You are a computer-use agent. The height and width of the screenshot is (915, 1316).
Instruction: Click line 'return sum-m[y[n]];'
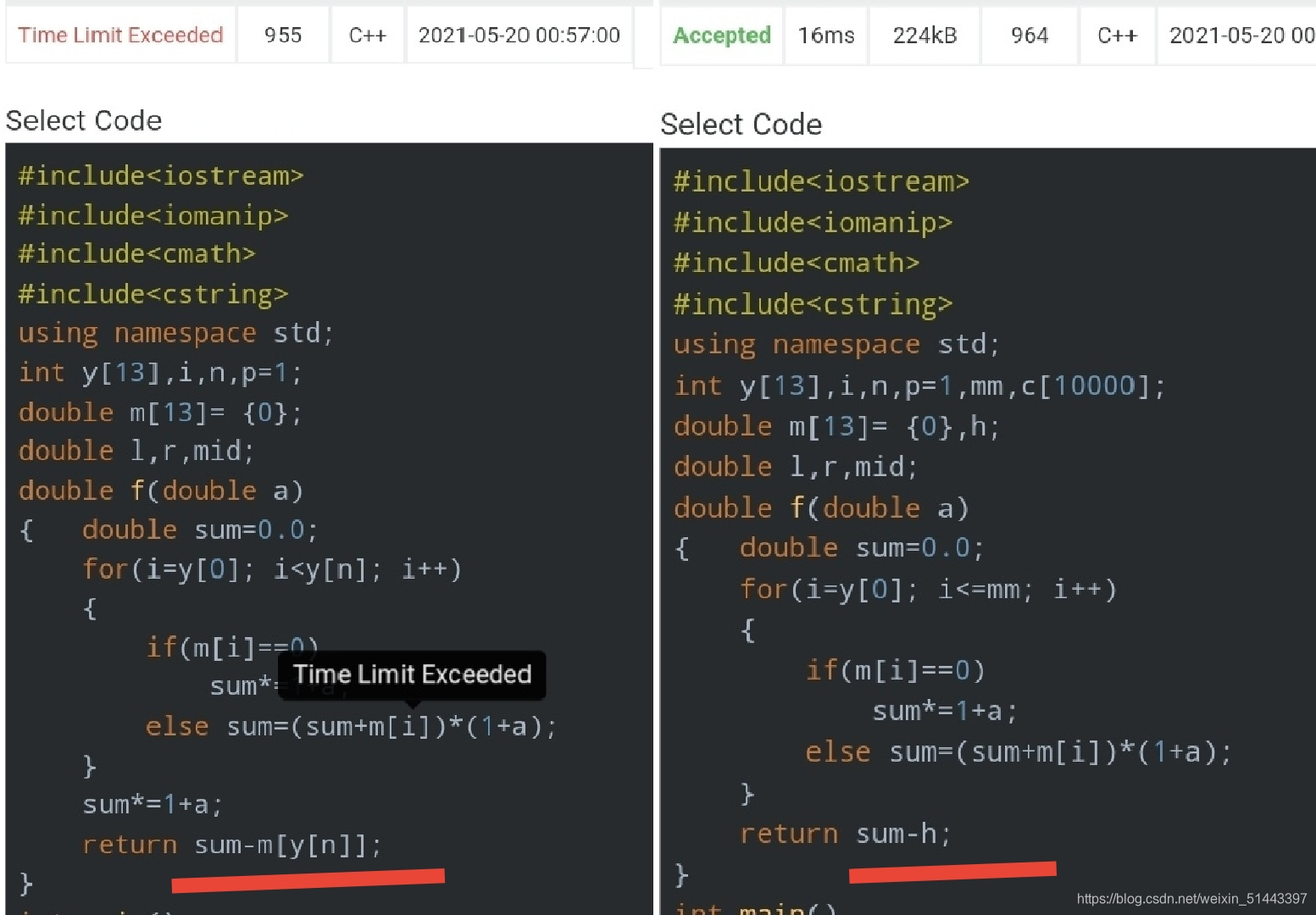pos(232,845)
